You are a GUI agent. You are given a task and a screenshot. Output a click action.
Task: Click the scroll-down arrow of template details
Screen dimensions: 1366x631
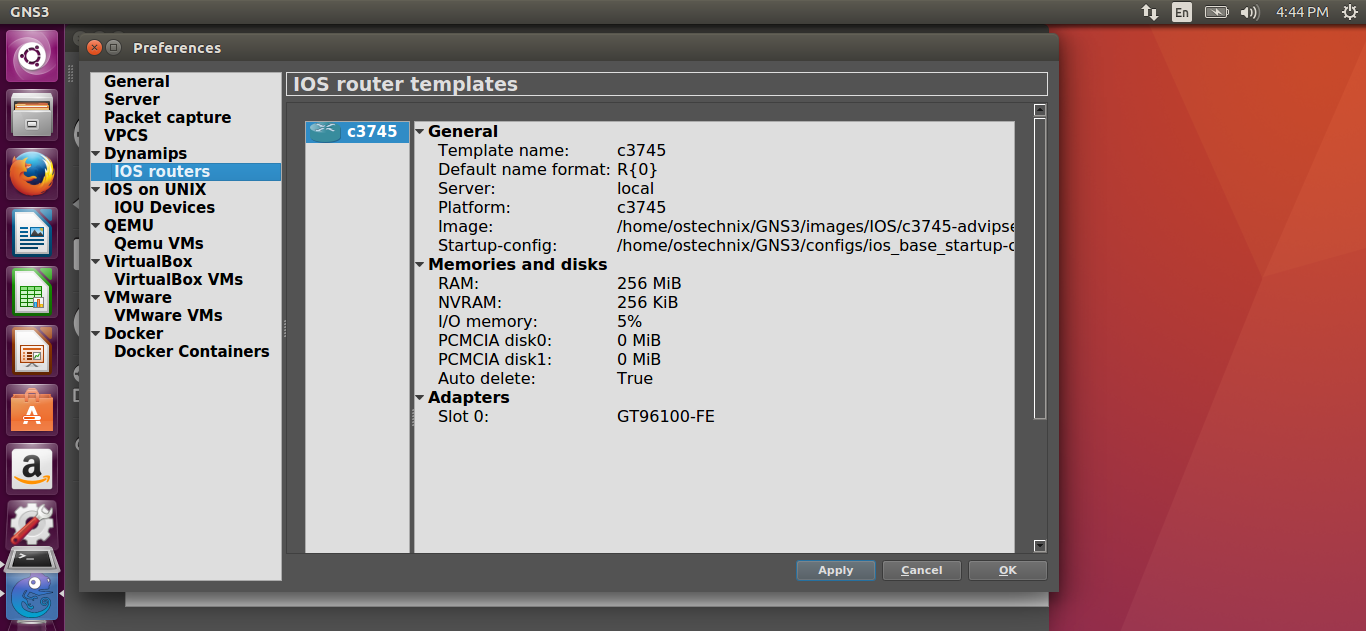[1040, 546]
